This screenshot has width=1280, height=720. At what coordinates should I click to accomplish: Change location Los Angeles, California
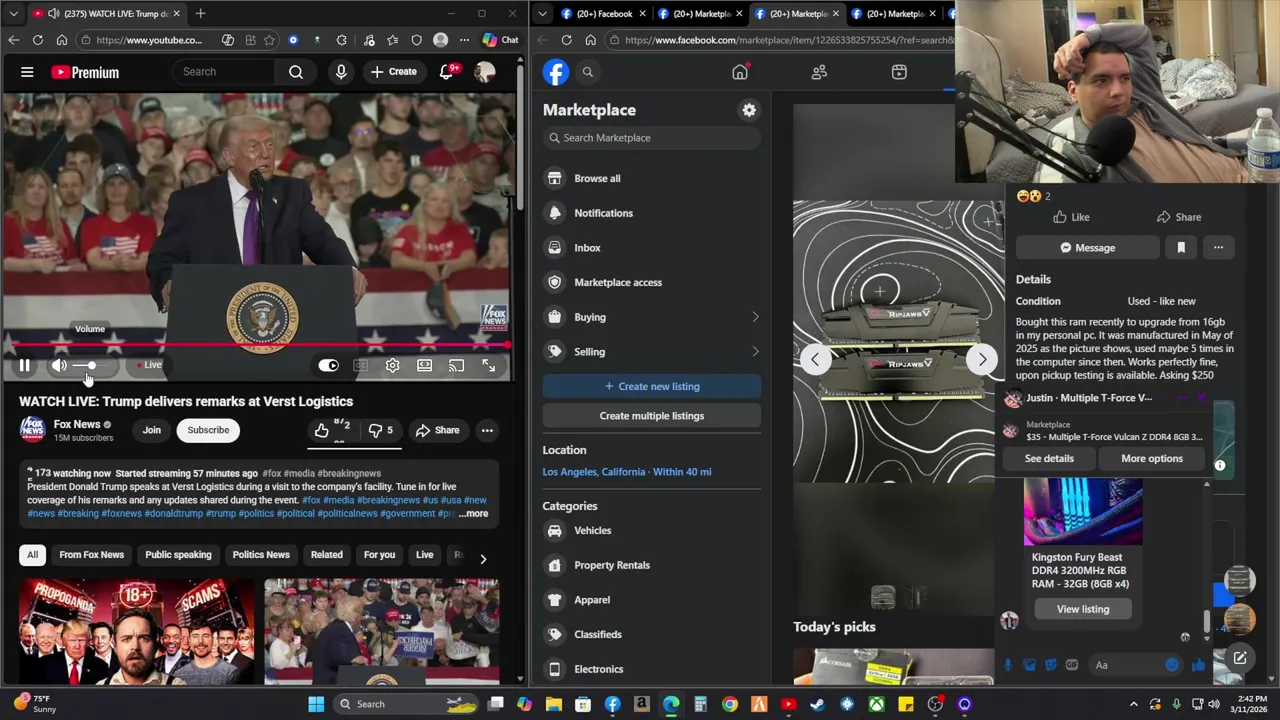tap(627, 472)
